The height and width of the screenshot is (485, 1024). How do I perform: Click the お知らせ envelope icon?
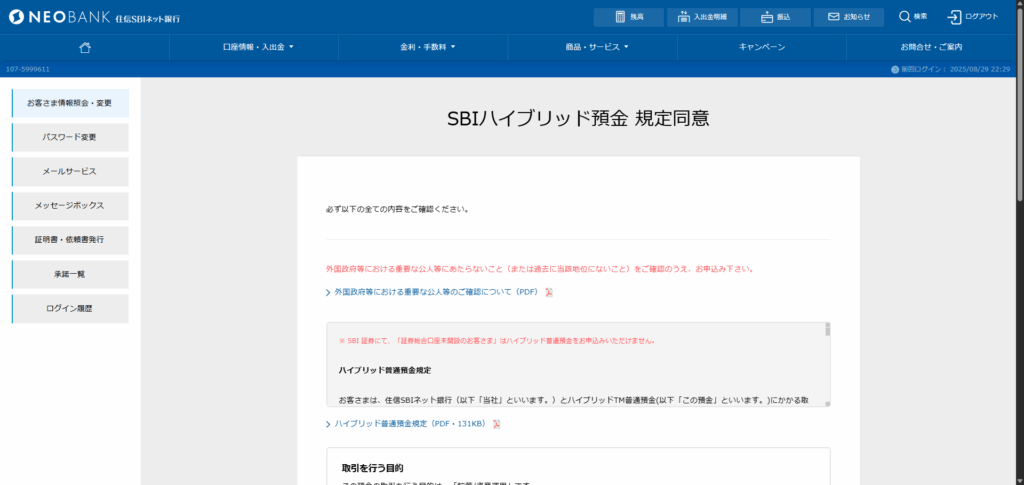coord(833,17)
